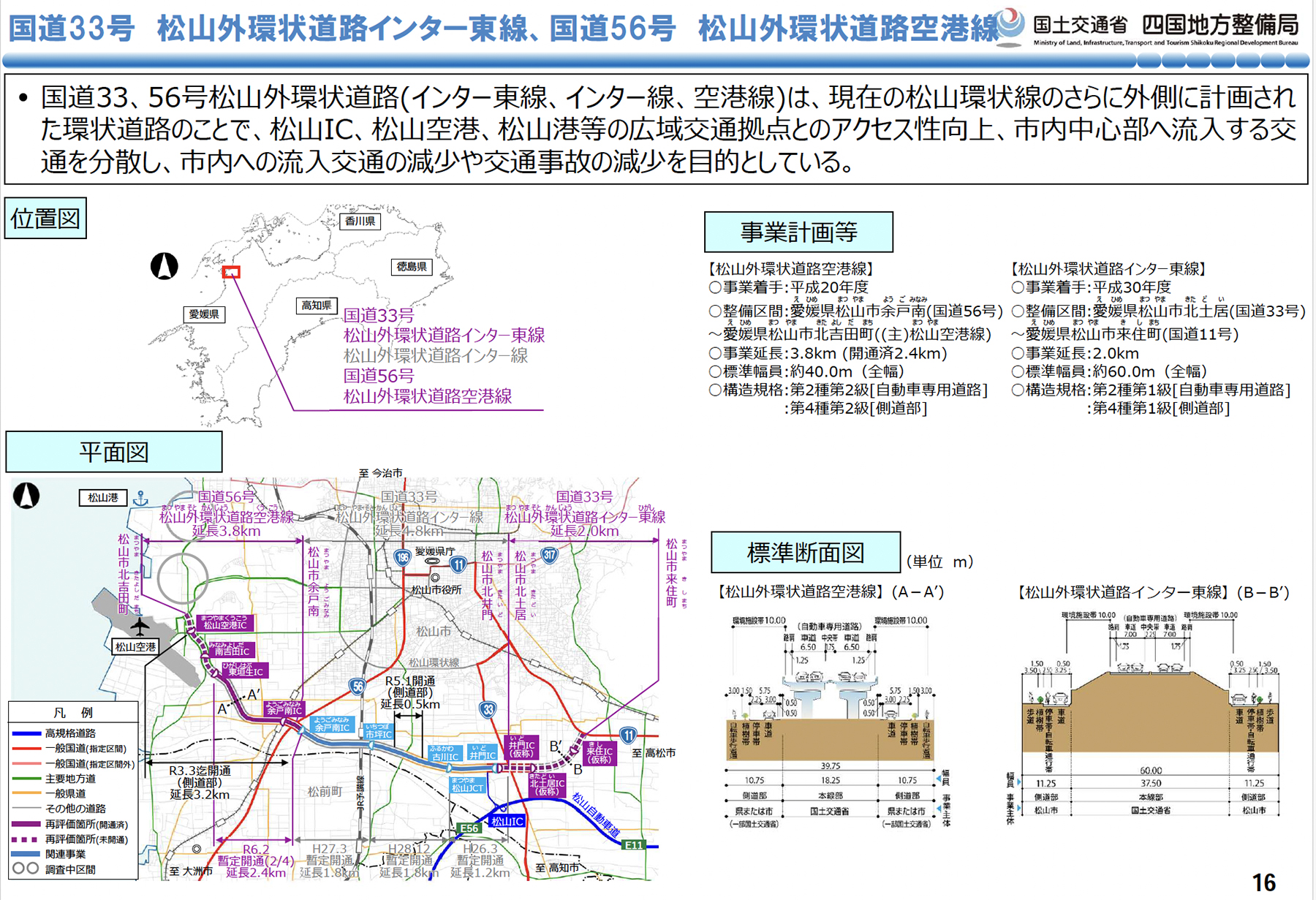Click the purple 松山空港IC label
Viewport: 1316px width, 900px height.
coord(225,623)
